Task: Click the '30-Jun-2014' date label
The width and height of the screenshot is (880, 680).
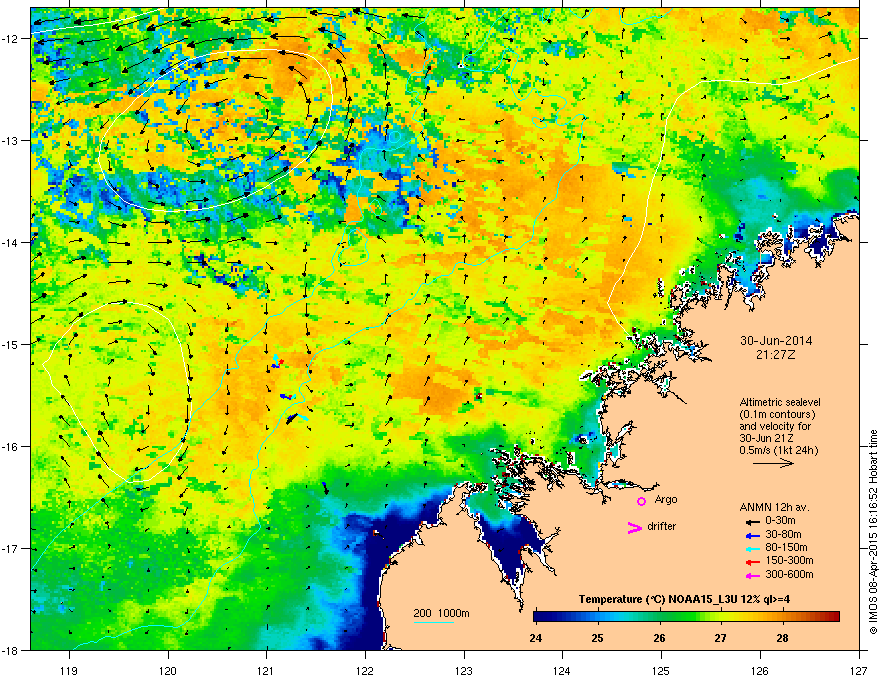Action: (x=776, y=341)
